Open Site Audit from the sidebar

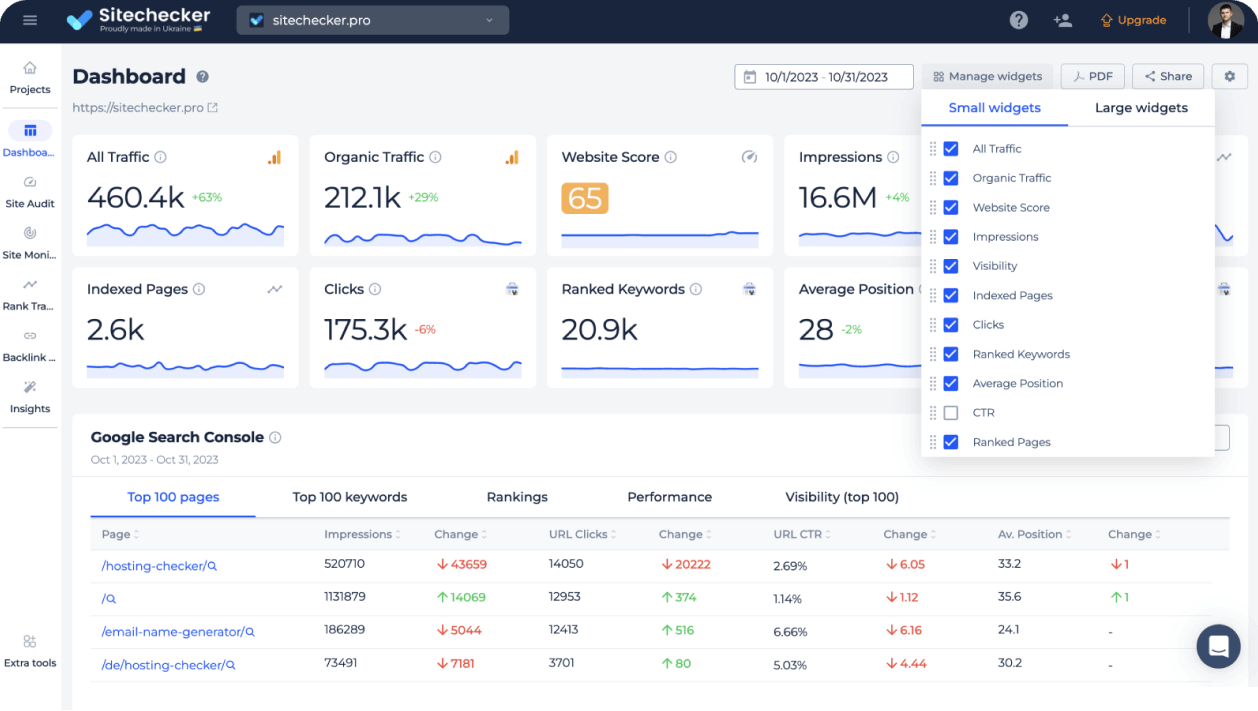click(x=30, y=192)
